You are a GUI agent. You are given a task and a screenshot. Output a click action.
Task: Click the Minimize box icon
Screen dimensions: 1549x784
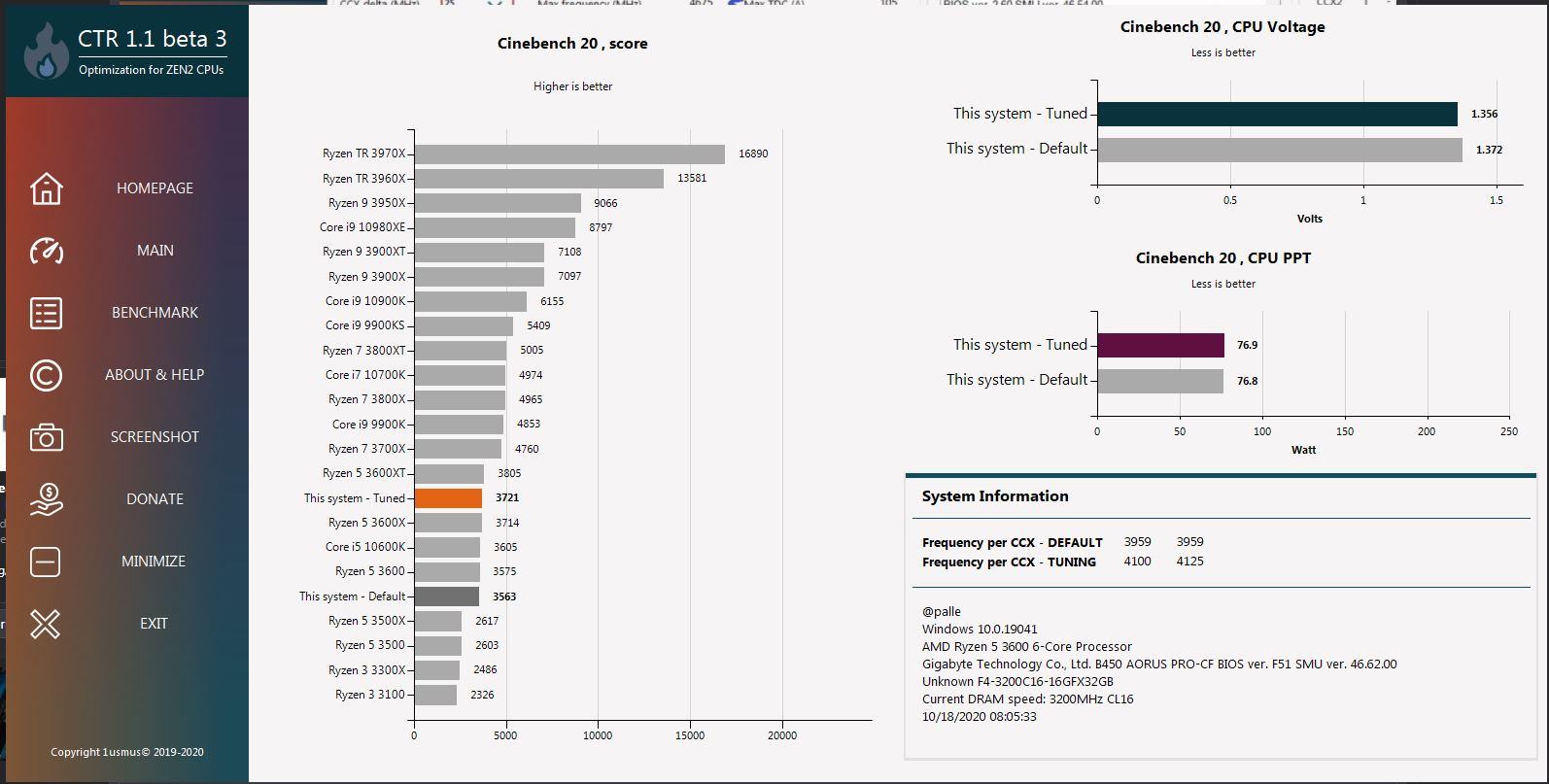(x=46, y=562)
